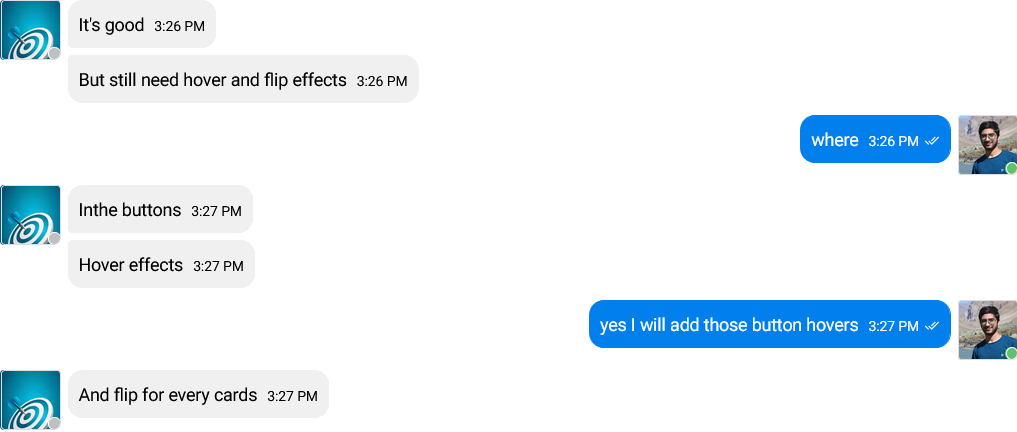1017x432 pixels.
Task: Open the target avatar next to 'Inthe buttons'
Action: [30, 215]
